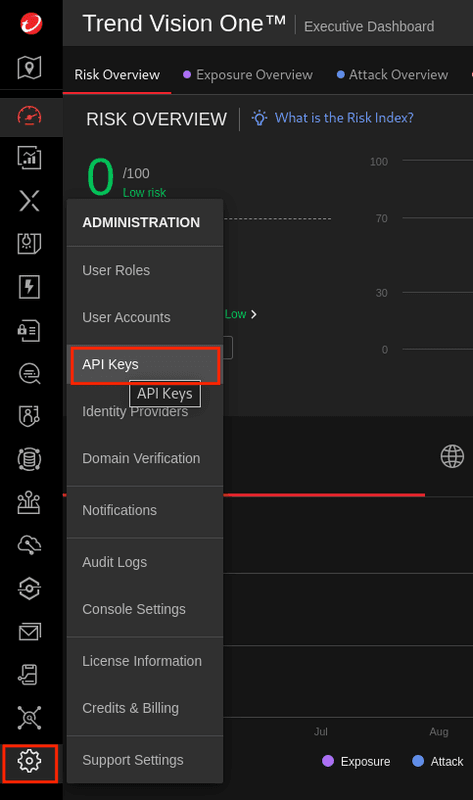The image size is (473, 800).
Task: Open the lightning bolt sidebar icon
Action: pos(30,287)
